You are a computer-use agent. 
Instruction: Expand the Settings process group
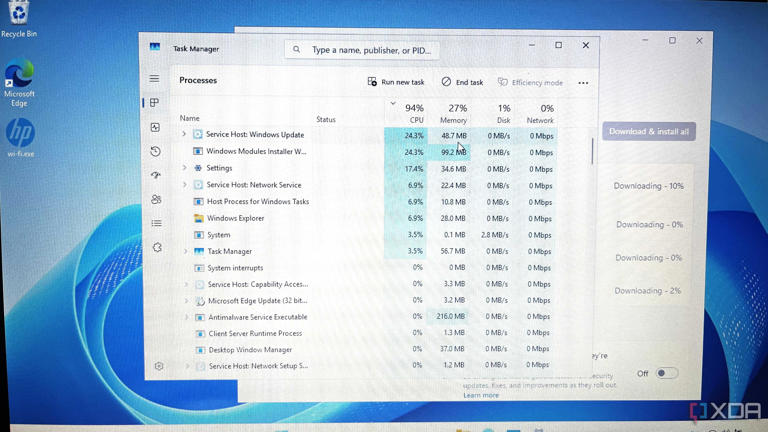(184, 168)
